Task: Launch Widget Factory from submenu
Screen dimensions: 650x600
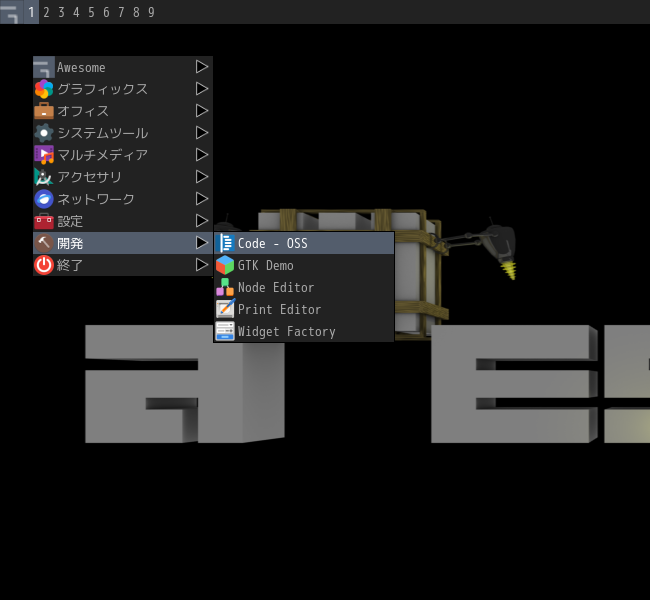Action: pos(304,331)
